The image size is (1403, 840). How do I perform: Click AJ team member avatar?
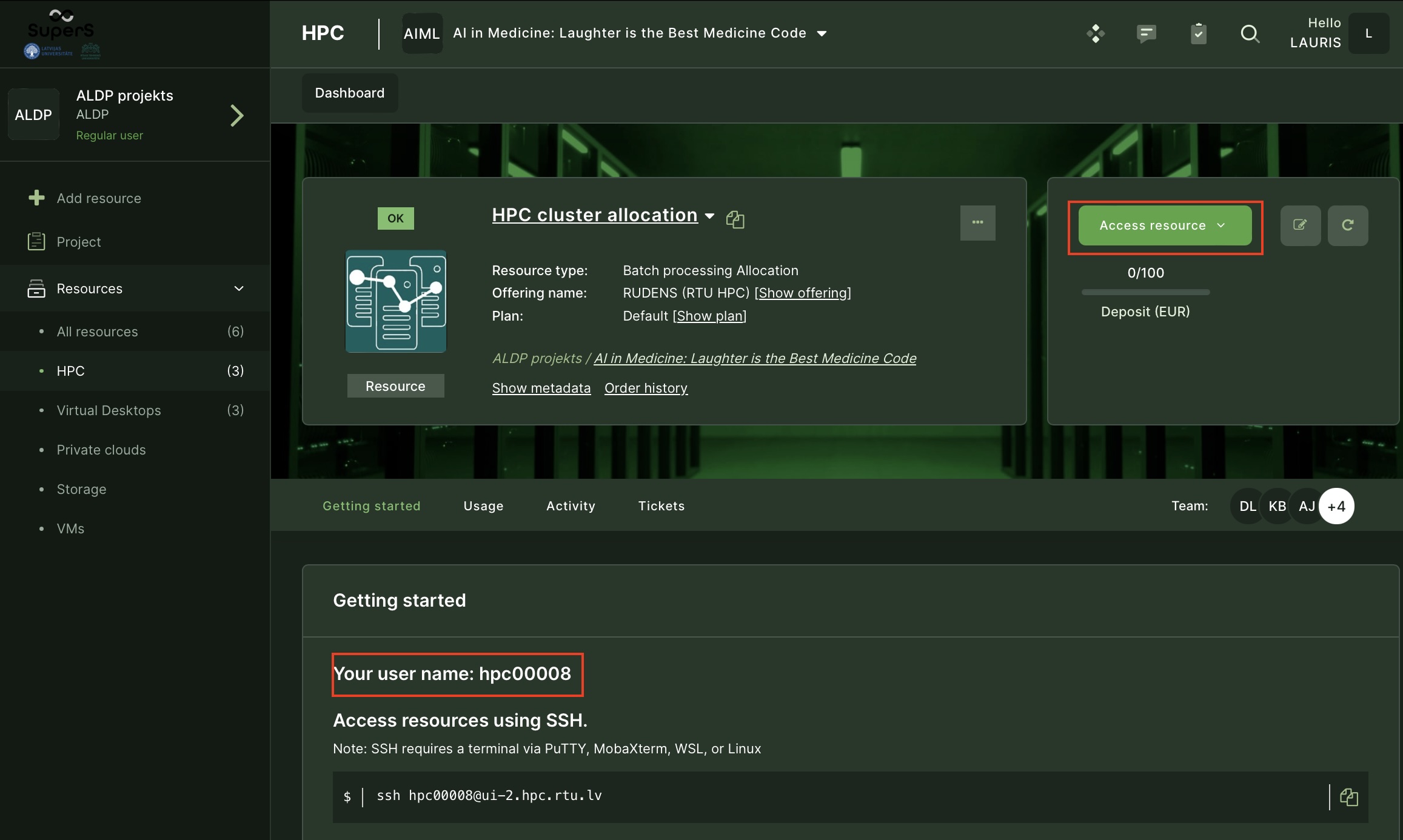coord(1306,506)
